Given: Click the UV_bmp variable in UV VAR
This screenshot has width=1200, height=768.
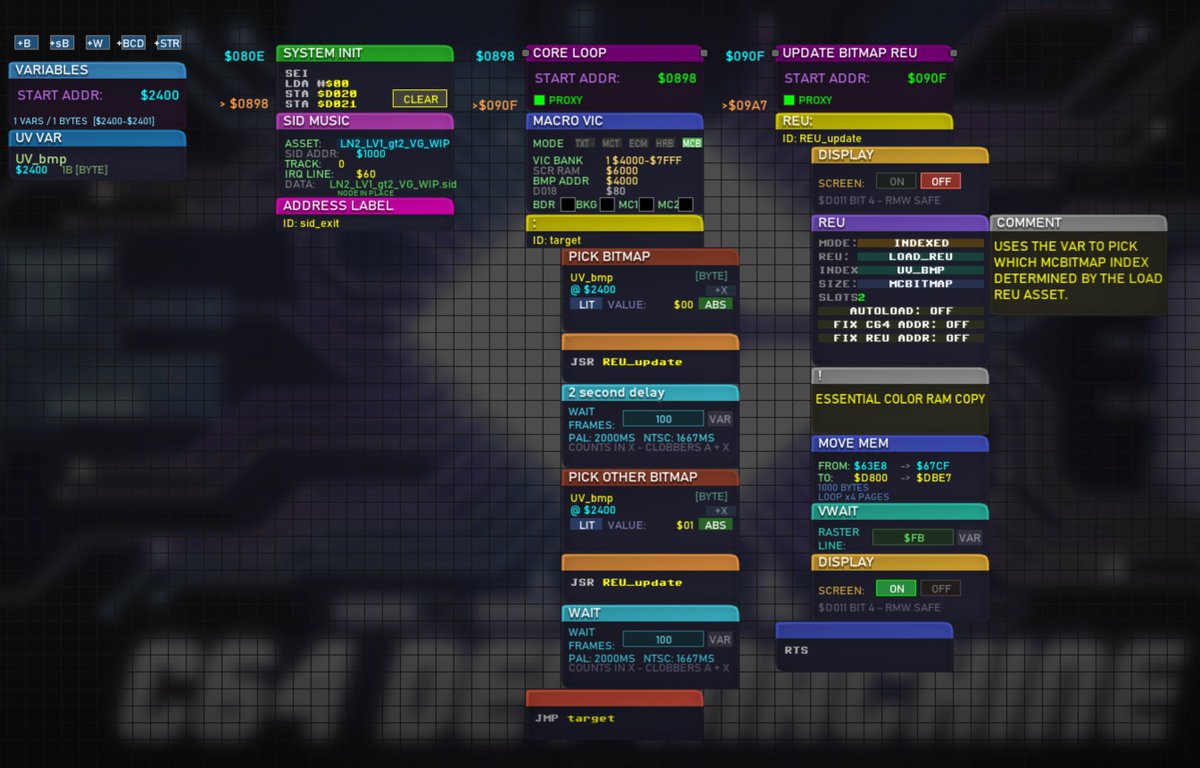Looking at the screenshot, I should (41, 158).
